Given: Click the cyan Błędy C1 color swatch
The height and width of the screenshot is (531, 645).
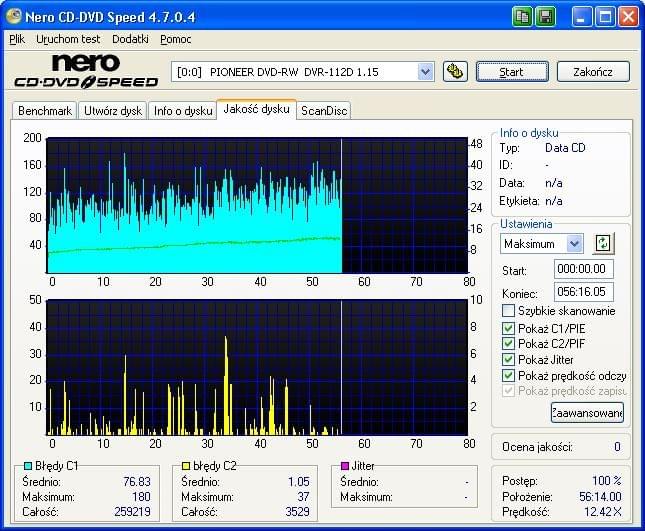Looking at the screenshot, I should 28,466.
